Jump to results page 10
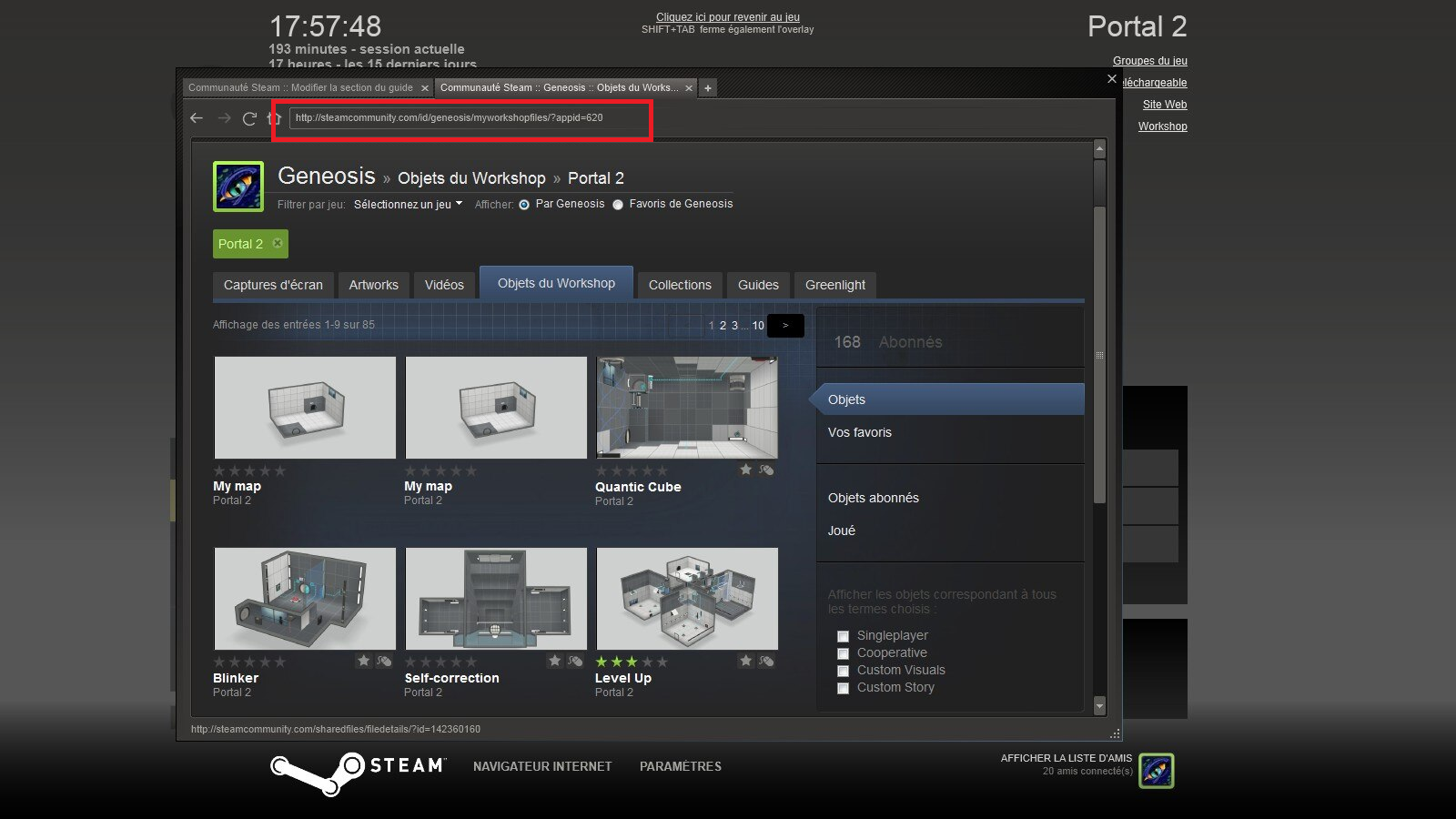This screenshot has height=819, width=1456. (x=758, y=326)
